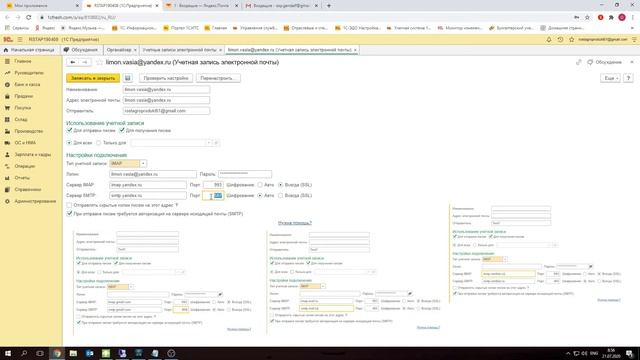Toggle 'Для отправки писем' checkbox
This screenshot has width=640, height=360.
[x=69, y=130]
